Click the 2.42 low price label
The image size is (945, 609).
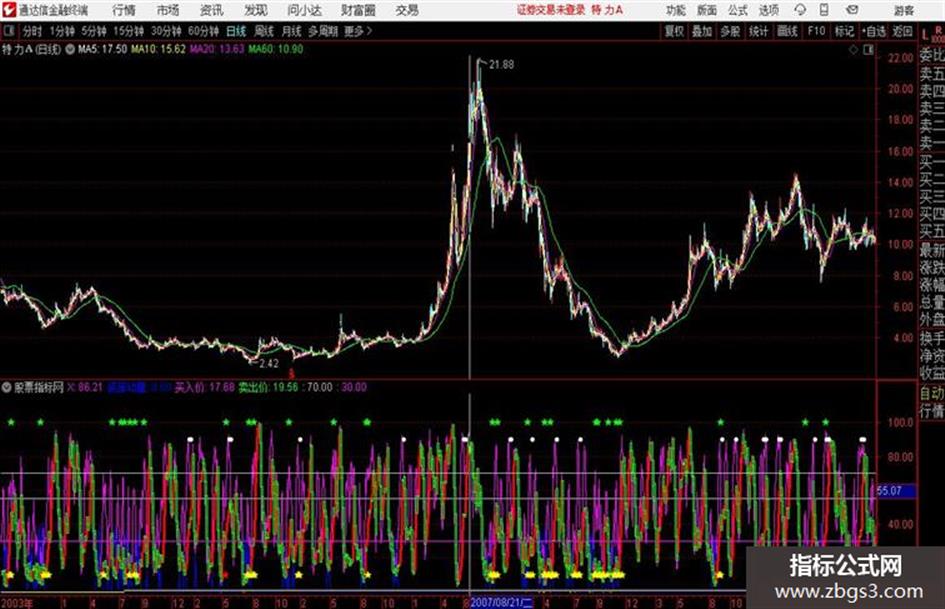(x=269, y=363)
